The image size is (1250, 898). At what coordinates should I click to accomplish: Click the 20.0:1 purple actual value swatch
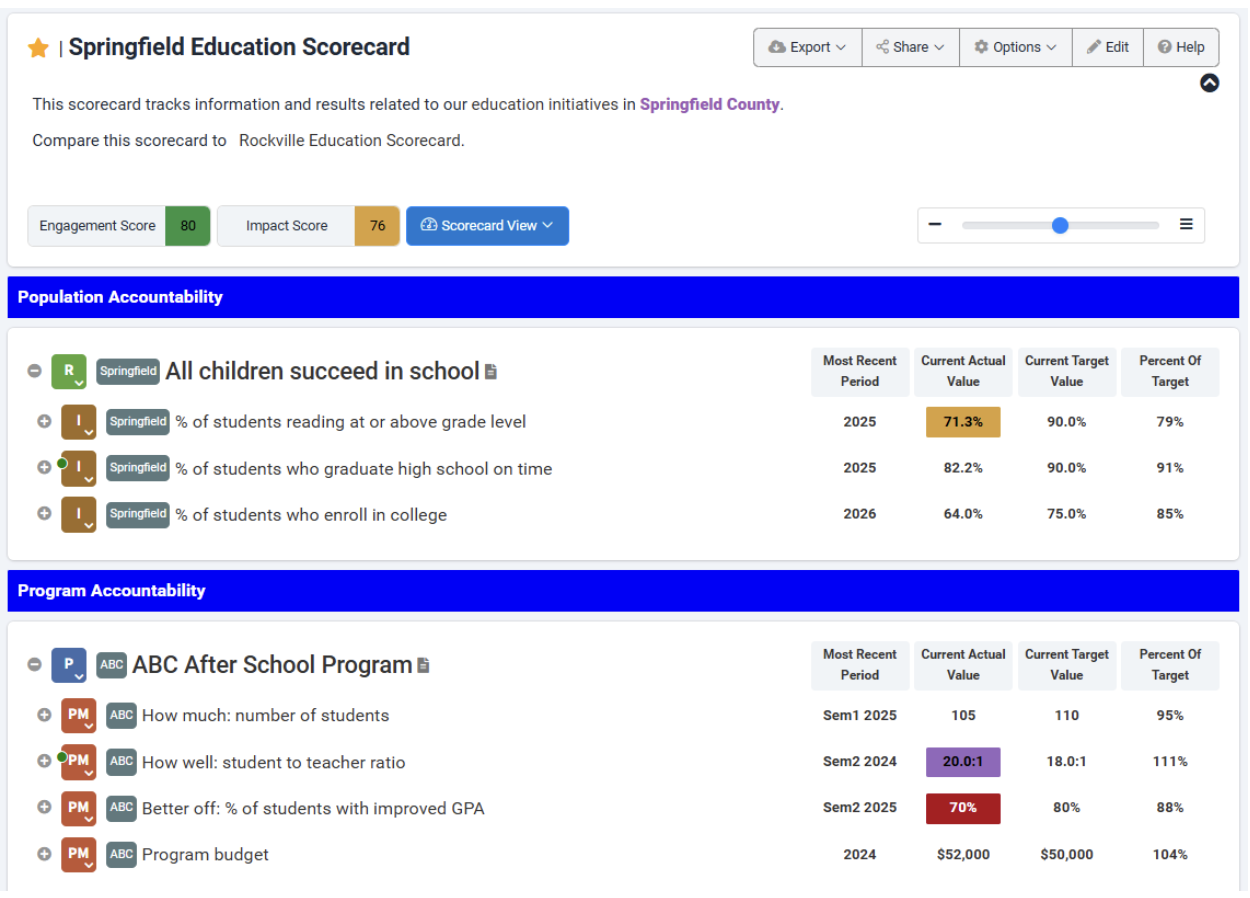click(x=963, y=762)
